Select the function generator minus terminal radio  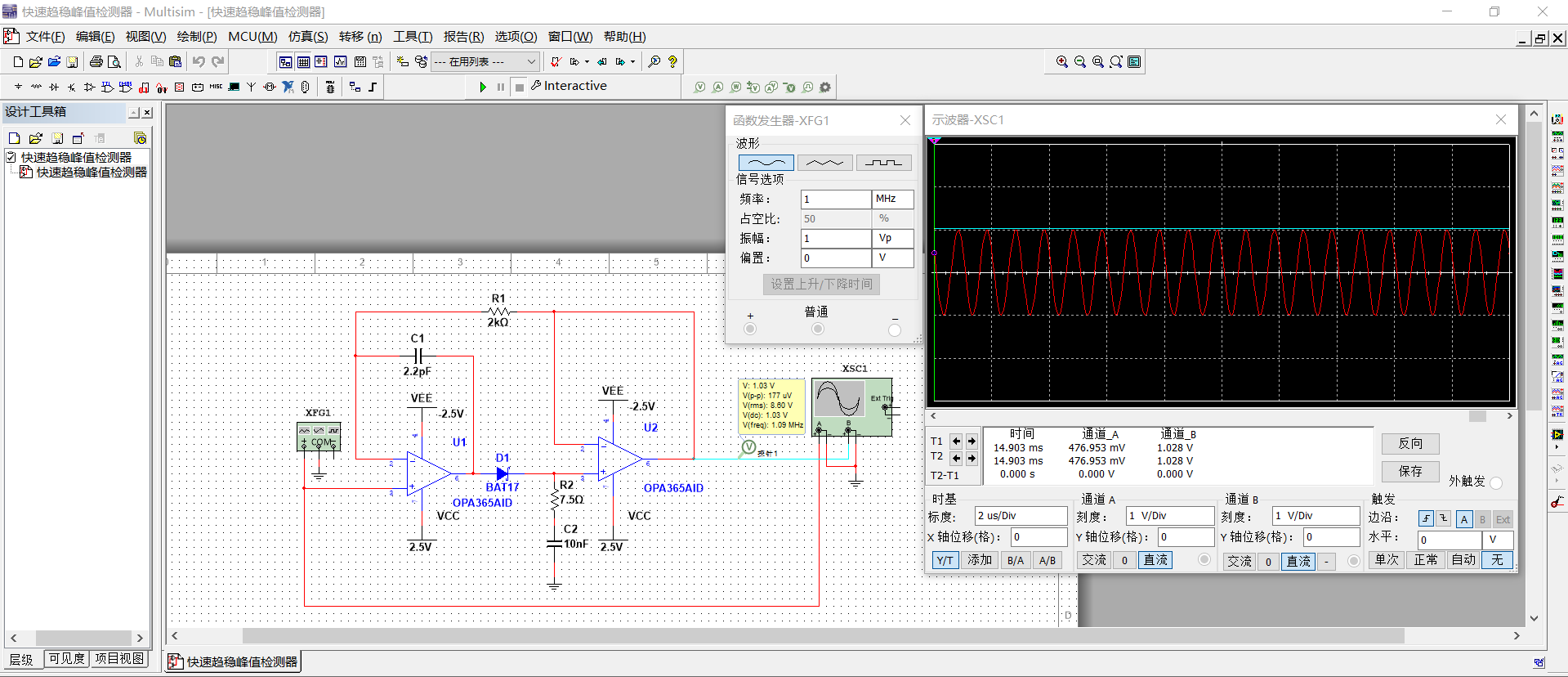895,330
